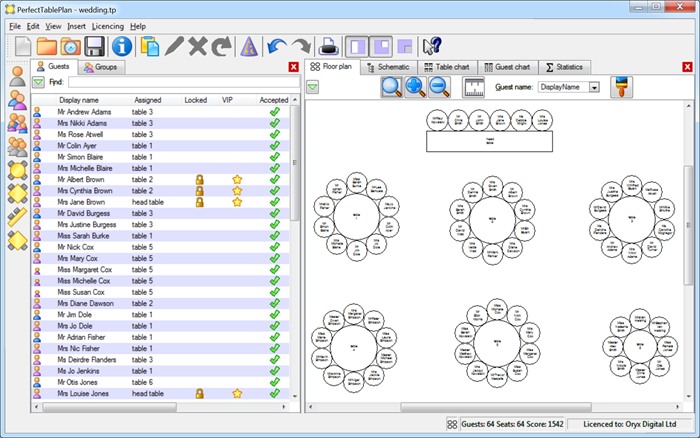
Task: Toggle VIP star for Mrs Cynthia Brown
Action: pyautogui.click(x=237, y=190)
